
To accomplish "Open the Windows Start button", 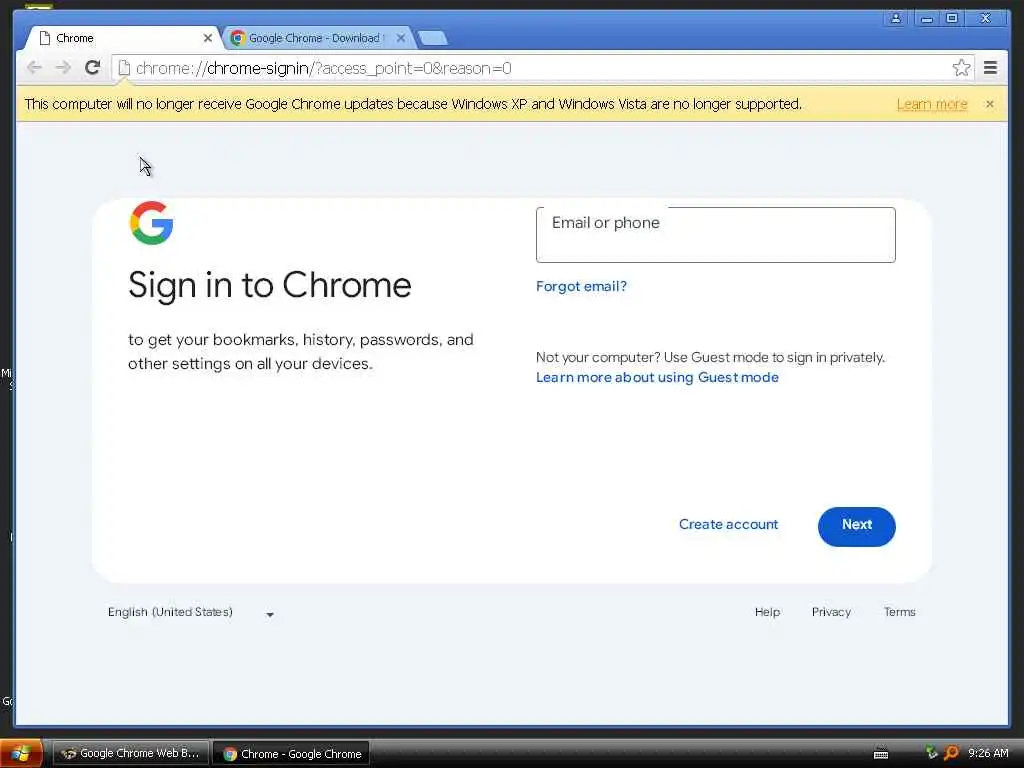I will coord(21,754).
